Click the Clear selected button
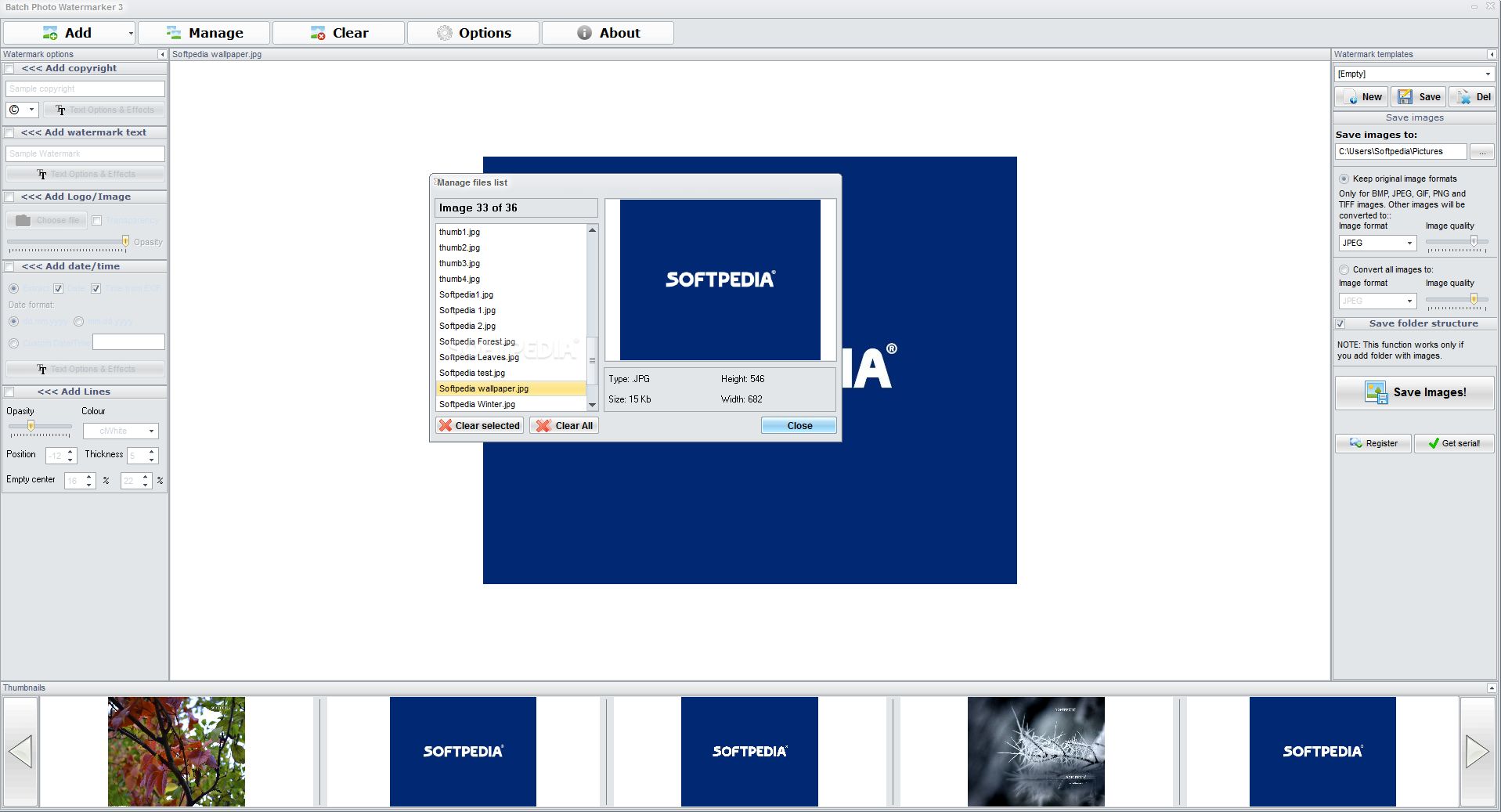The image size is (1501, 812). (479, 426)
